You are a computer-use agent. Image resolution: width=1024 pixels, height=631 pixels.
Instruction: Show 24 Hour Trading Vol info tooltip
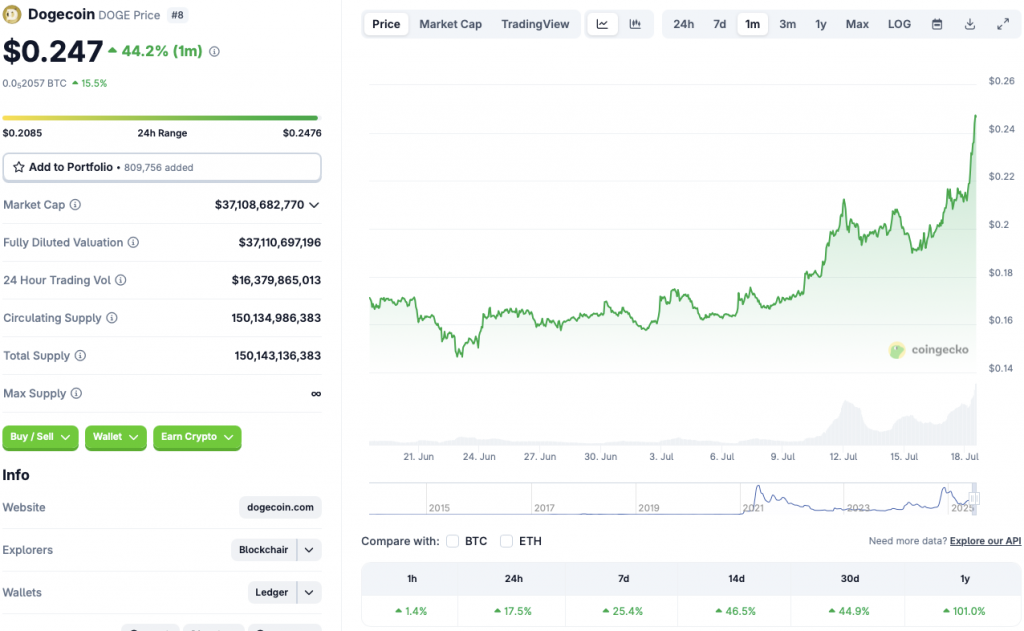(x=121, y=280)
